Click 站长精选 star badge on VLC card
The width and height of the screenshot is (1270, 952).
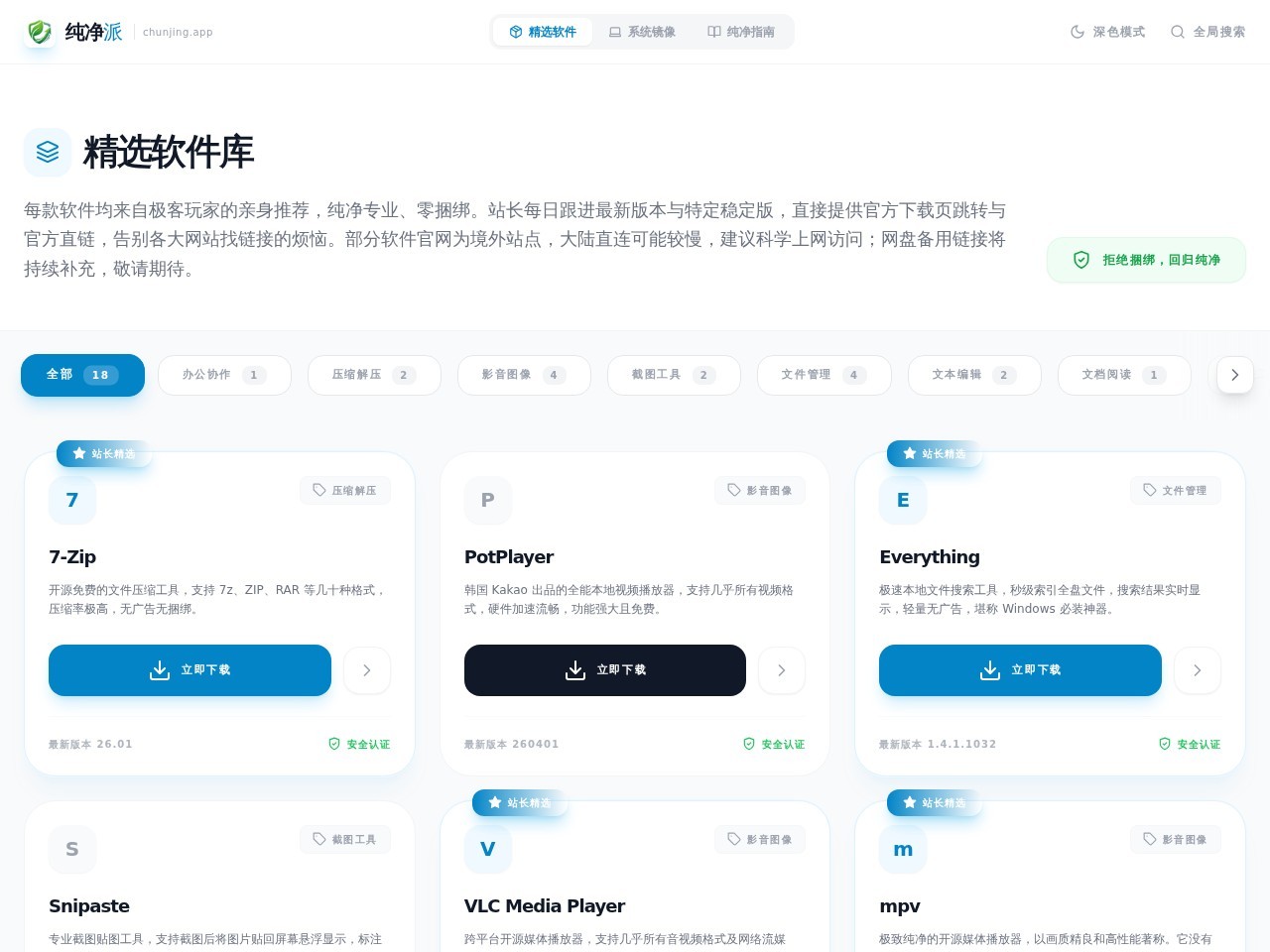519,802
